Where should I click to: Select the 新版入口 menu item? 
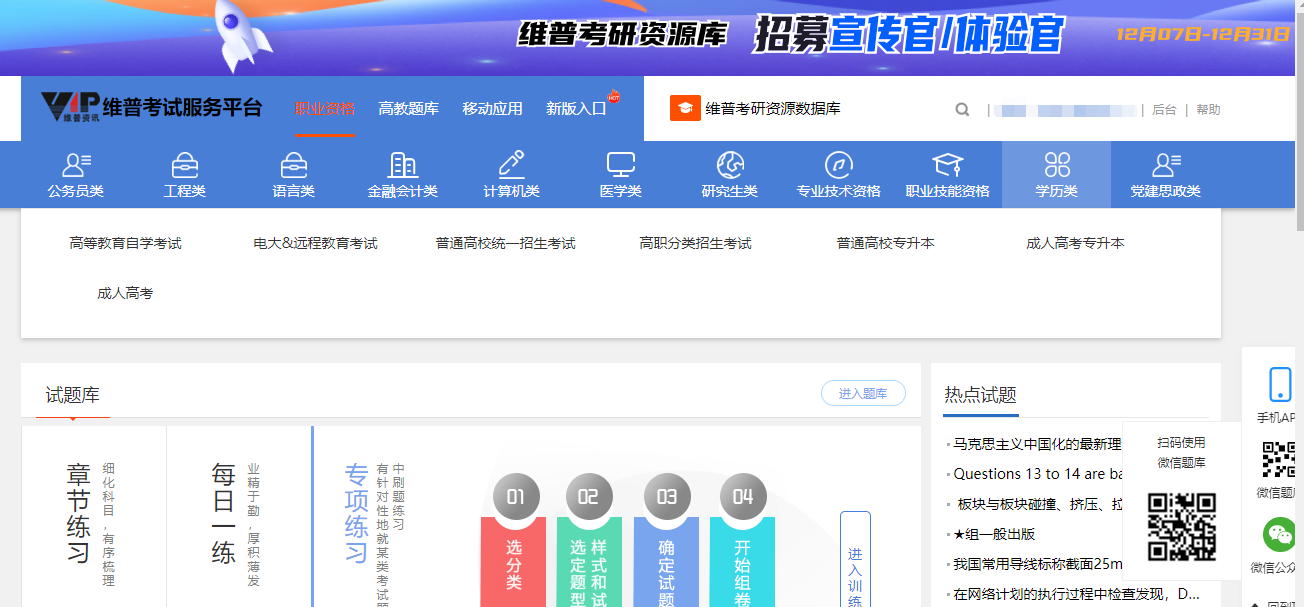coord(576,109)
